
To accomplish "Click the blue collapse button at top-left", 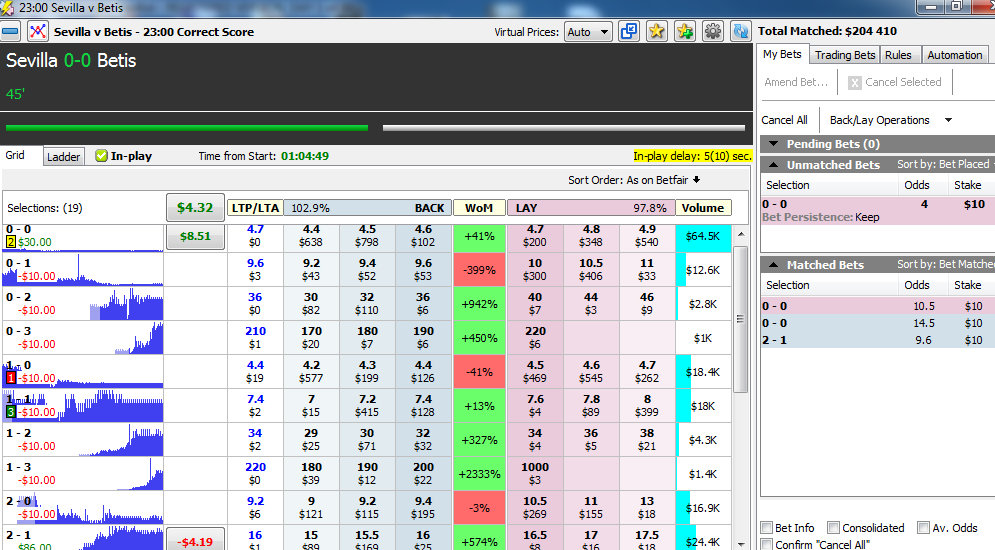I will click(11, 31).
